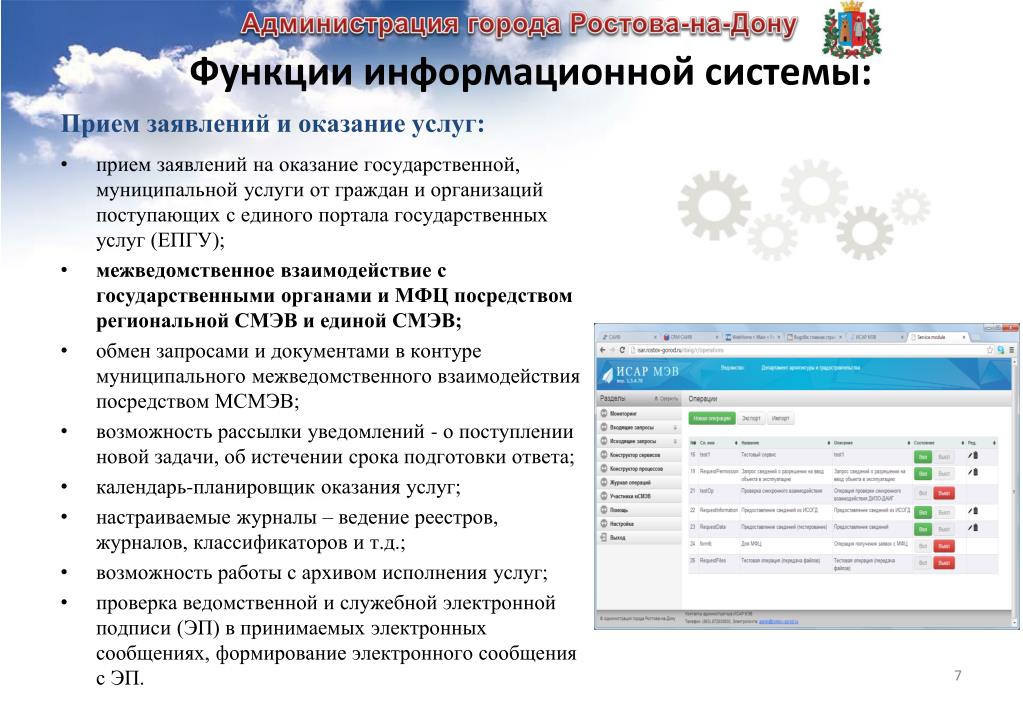Sort table by the Описание column arrow
The width and height of the screenshot is (1023, 708).
(909, 443)
